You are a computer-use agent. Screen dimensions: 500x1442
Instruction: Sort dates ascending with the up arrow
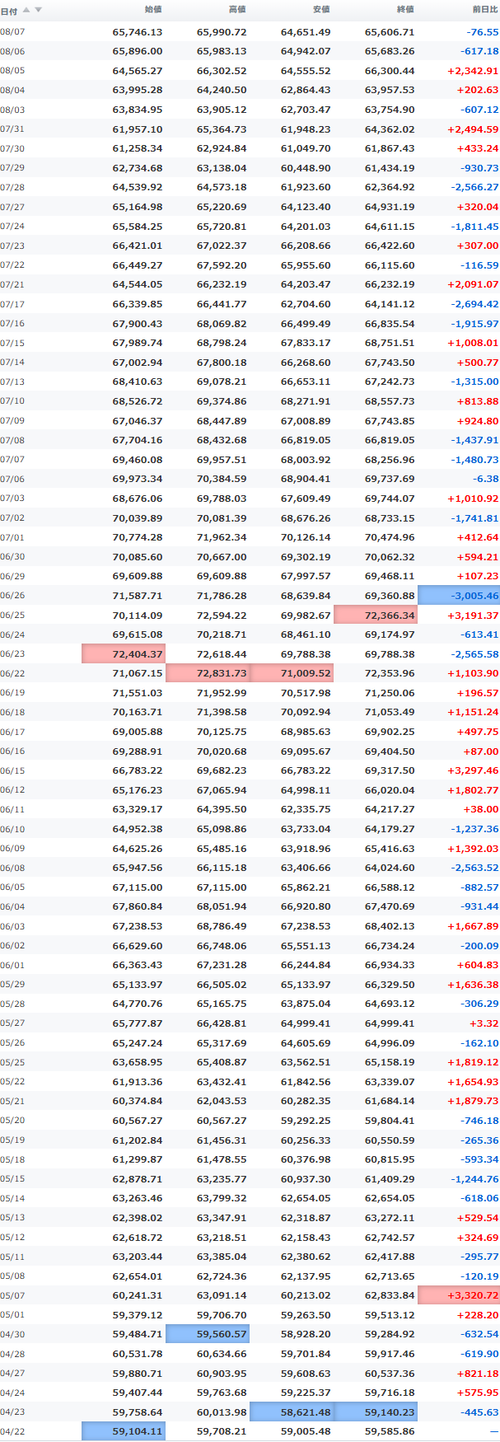25,9
